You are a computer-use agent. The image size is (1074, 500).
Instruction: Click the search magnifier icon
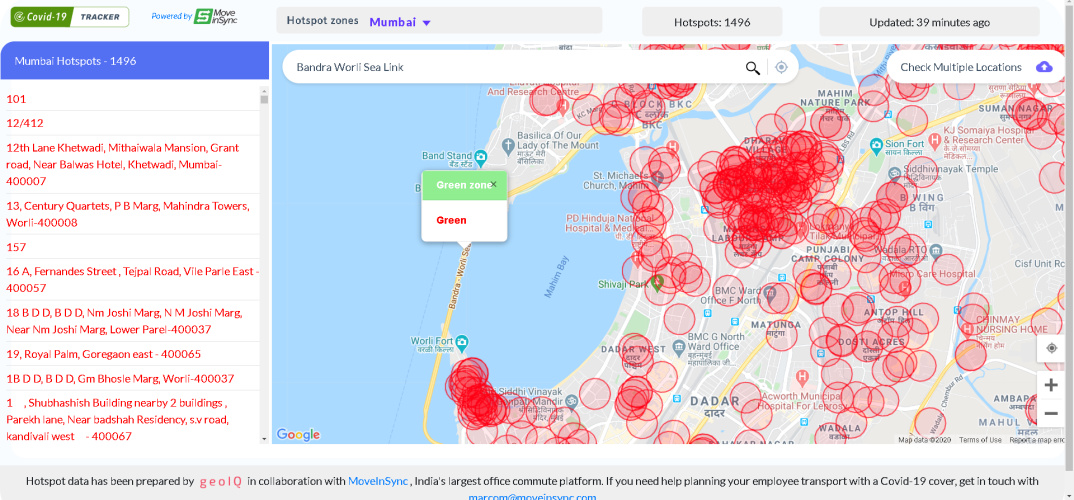(752, 68)
